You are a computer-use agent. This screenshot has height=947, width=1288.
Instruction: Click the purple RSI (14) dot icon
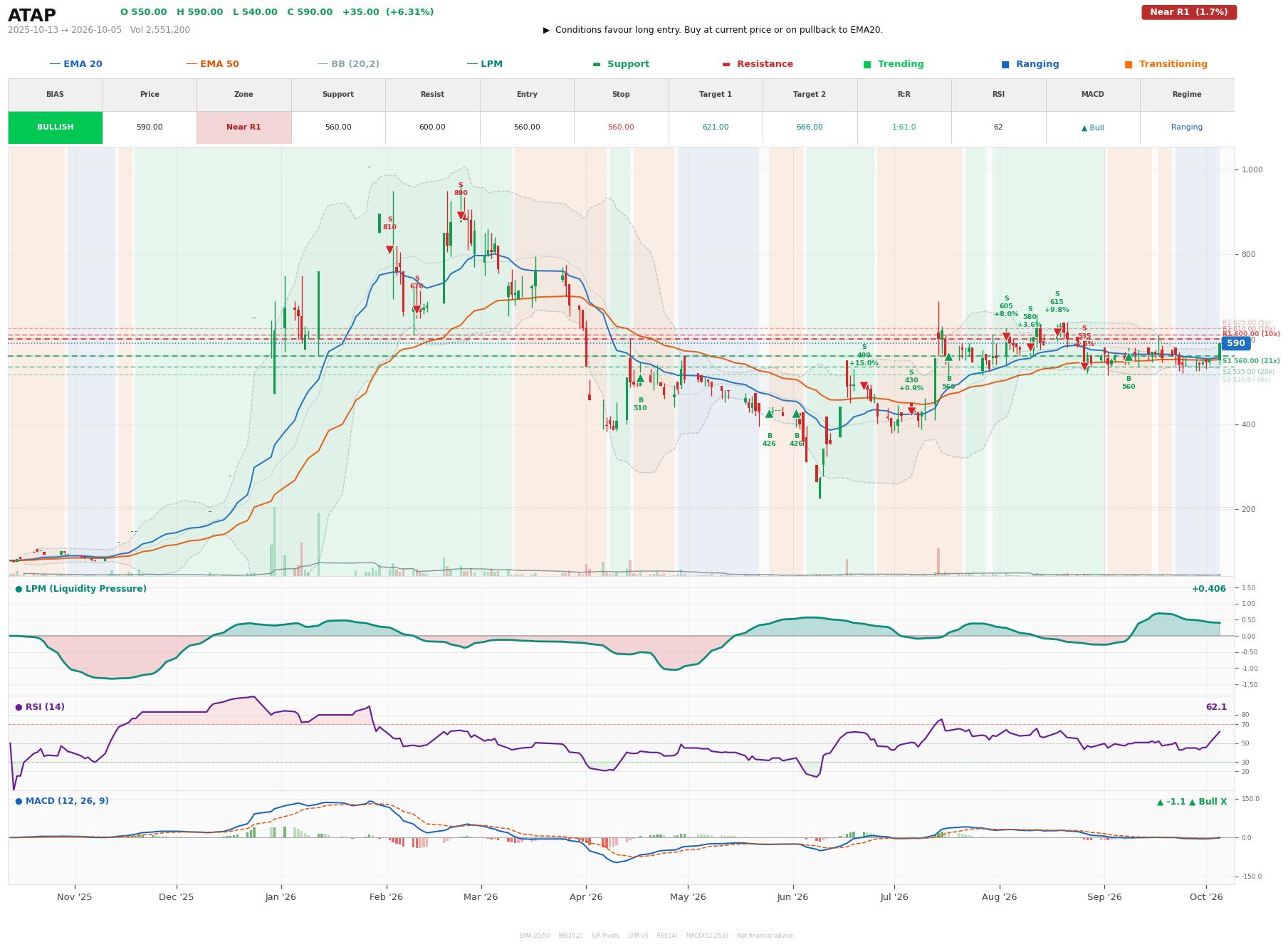(x=19, y=707)
